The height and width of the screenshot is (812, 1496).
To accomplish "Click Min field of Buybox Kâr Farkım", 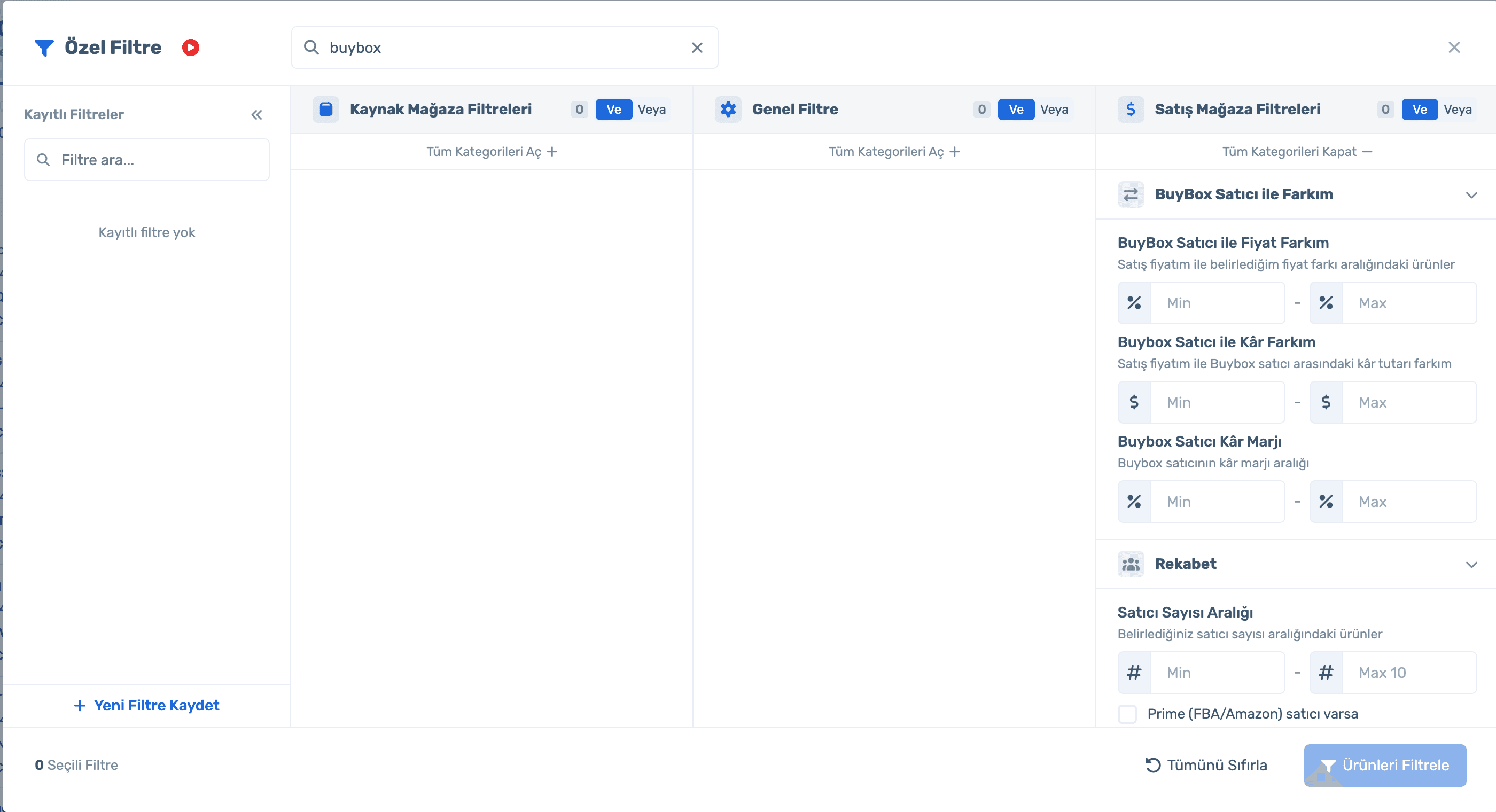I will click(1217, 402).
